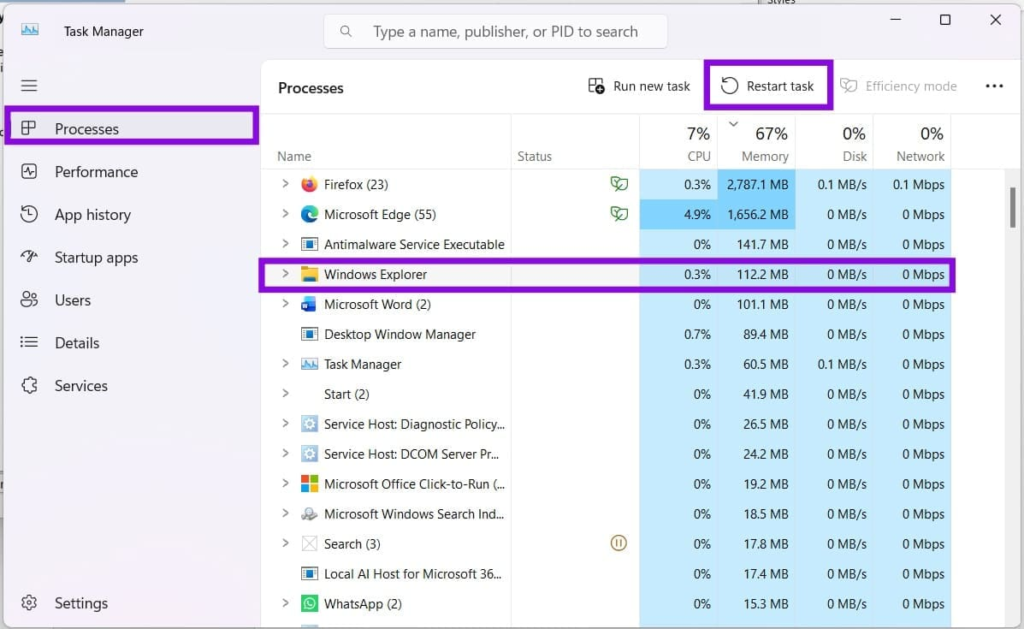Open the Users page
Viewport: 1024px width, 629px height.
click(132, 300)
